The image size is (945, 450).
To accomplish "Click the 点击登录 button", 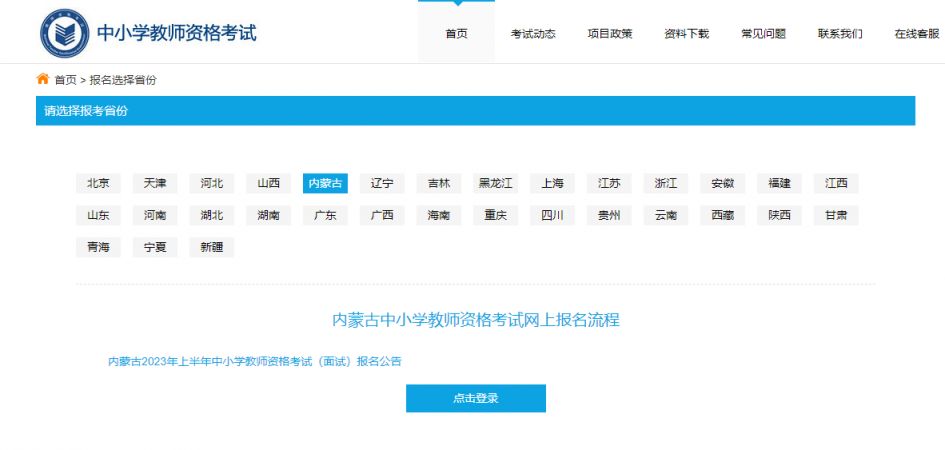I will point(476,398).
